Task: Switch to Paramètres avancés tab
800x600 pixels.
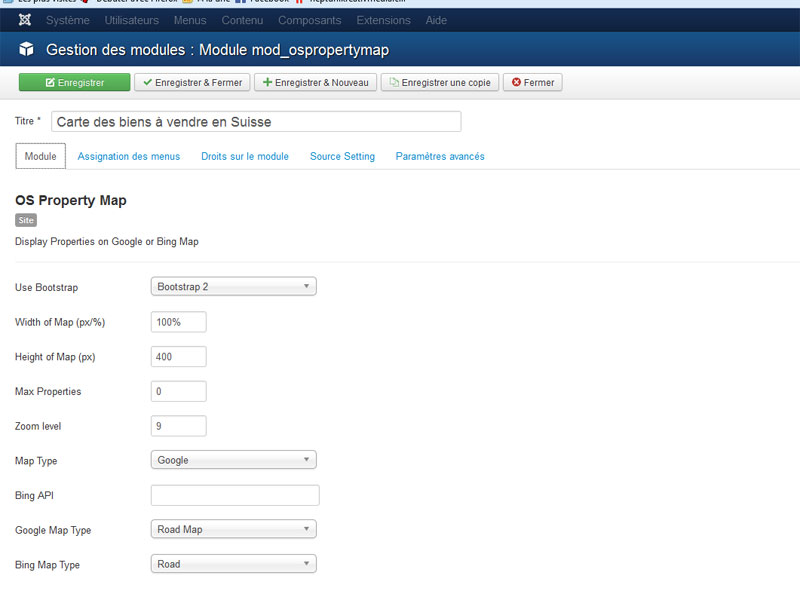Action: click(440, 156)
